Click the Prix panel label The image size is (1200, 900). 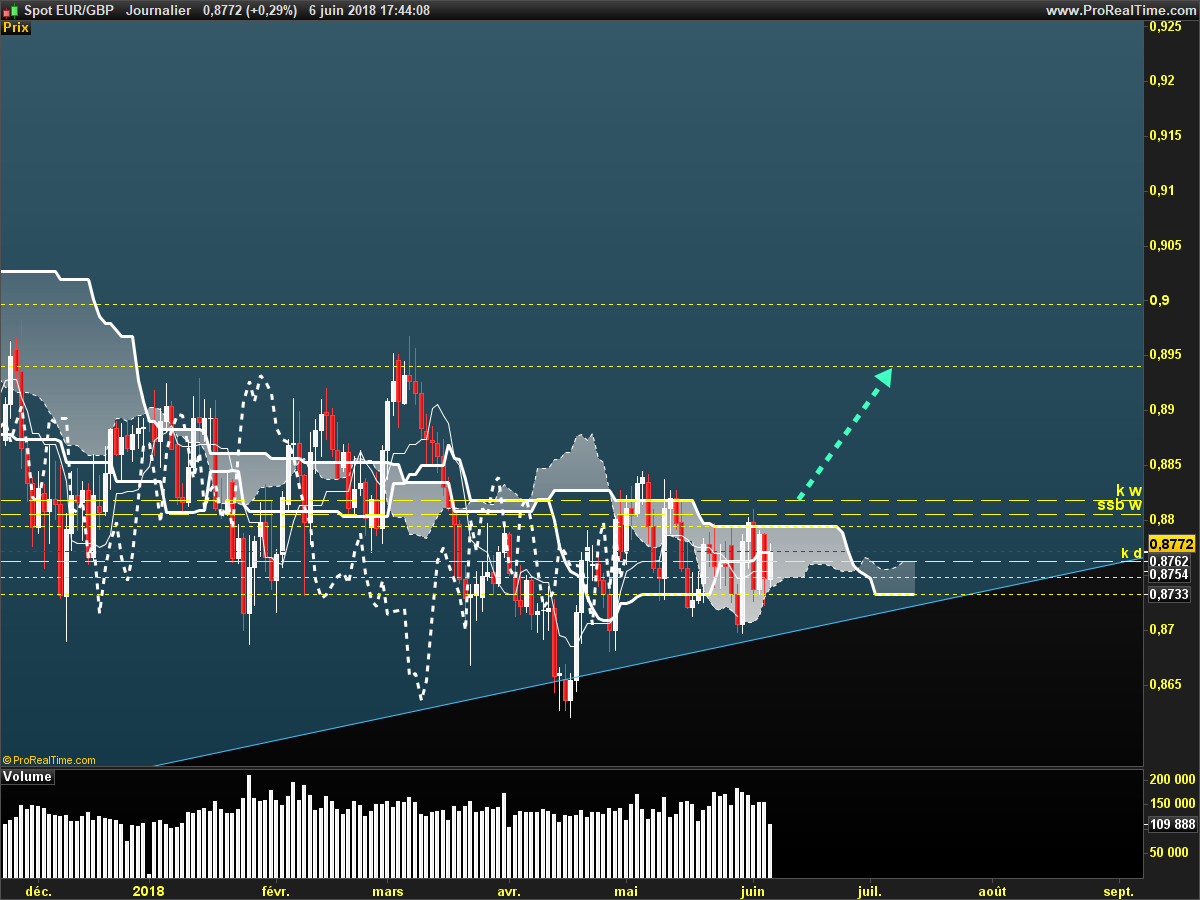[16, 28]
